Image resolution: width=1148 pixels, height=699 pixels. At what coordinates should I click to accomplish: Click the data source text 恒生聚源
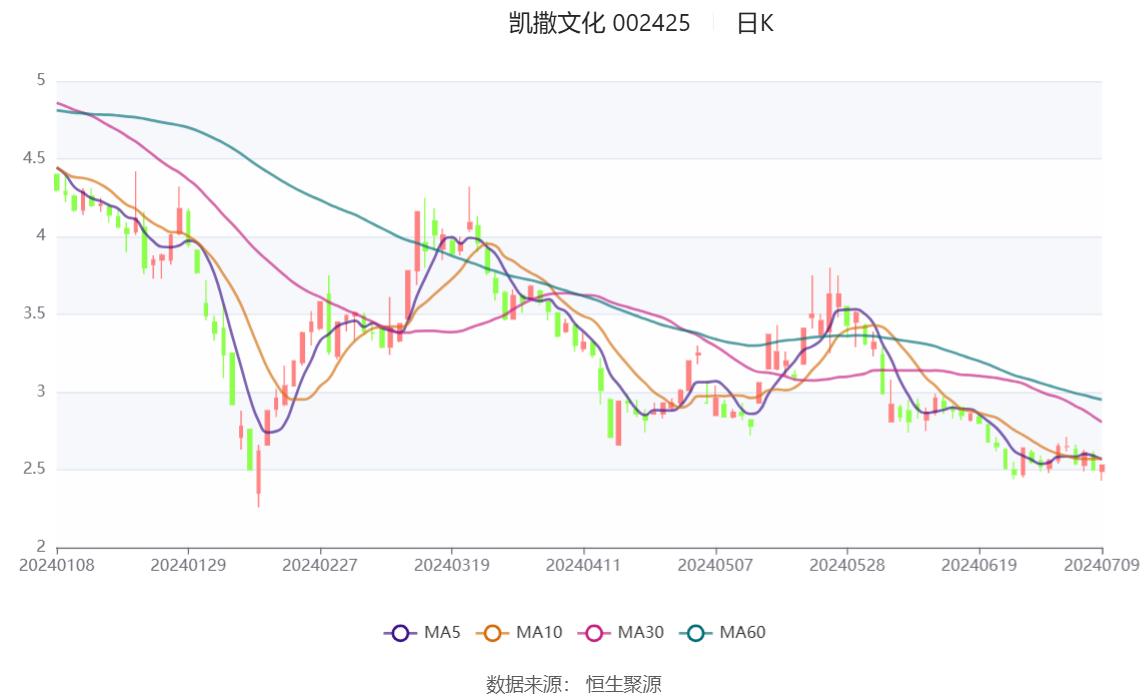click(624, 684)
